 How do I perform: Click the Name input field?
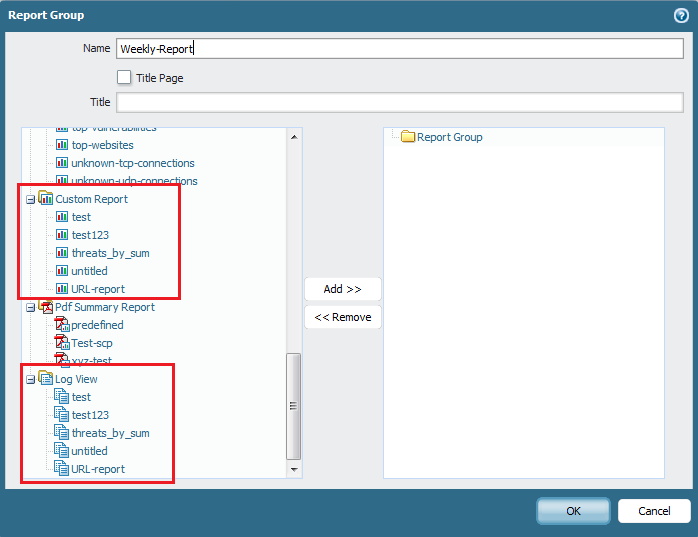click(x=400, y=49)
